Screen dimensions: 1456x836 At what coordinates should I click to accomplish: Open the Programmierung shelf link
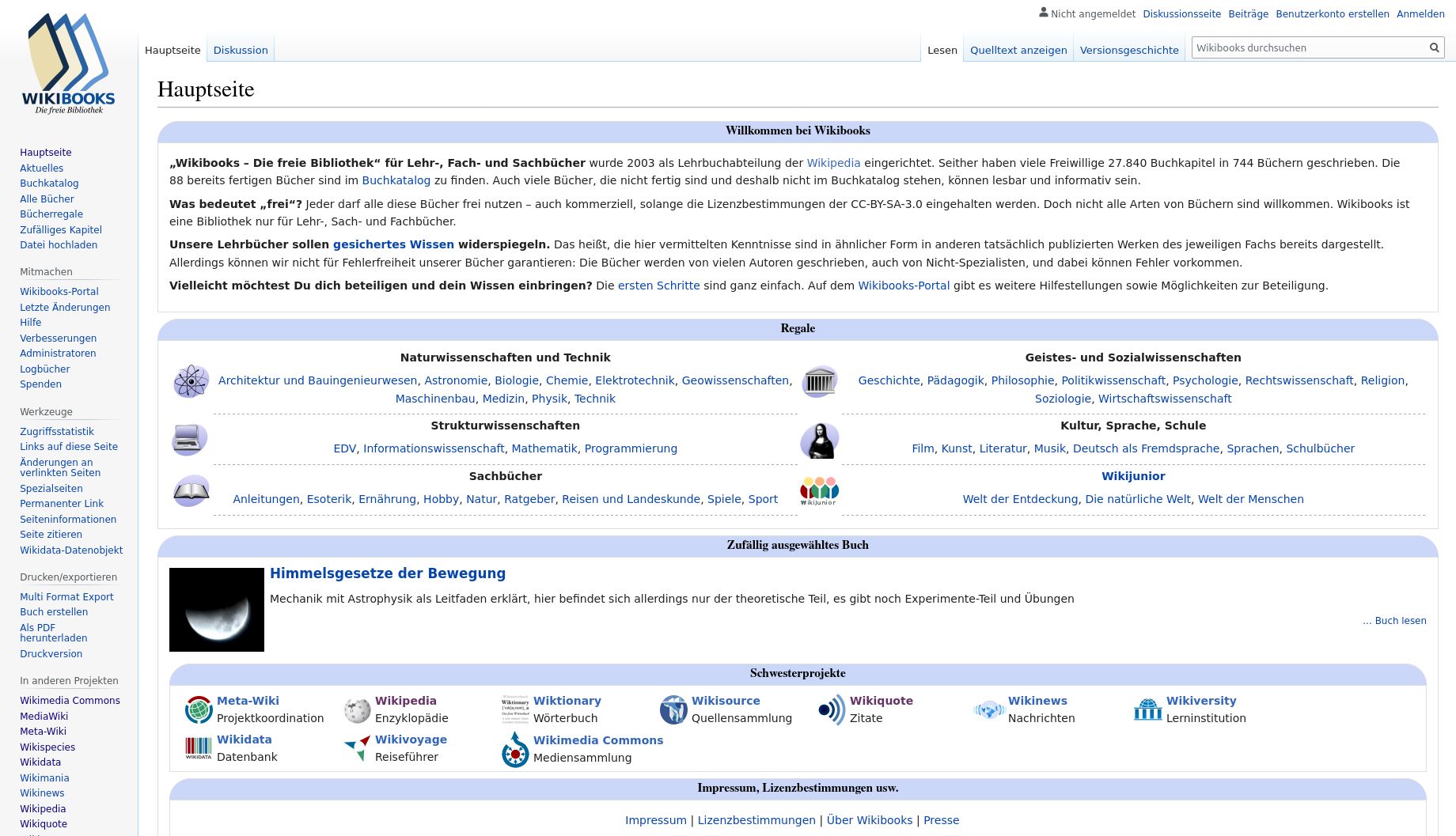pos(631,448)
